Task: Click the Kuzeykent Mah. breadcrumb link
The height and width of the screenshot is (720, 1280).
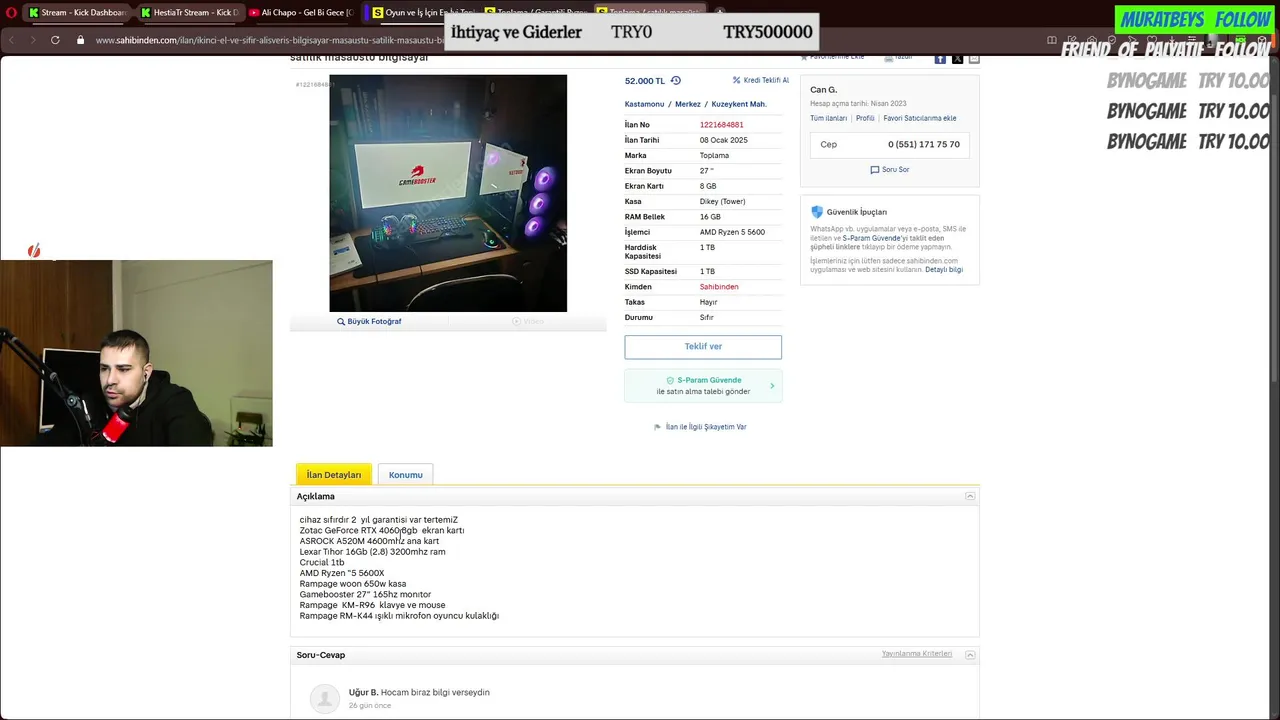Action: tap(739, 104)
